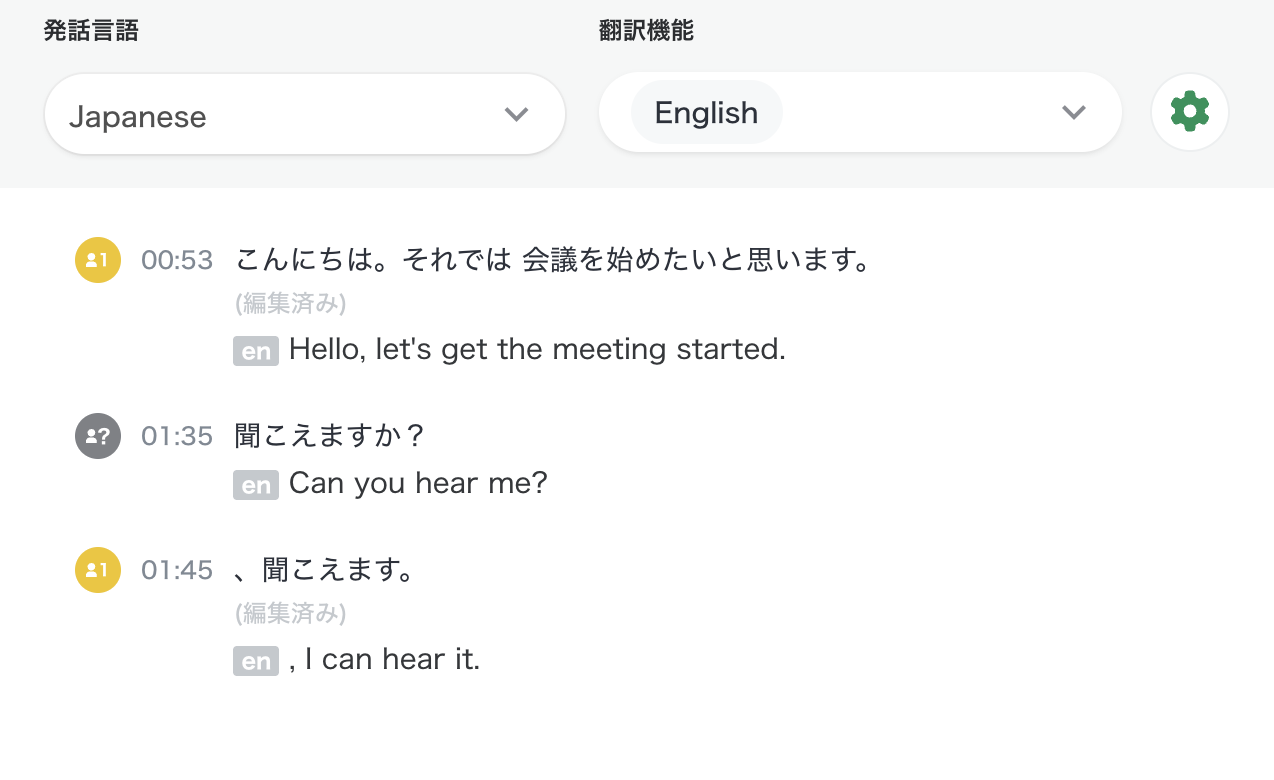
Task: Click unknown speaker avatar at 01:35
Action: [x=98, y=436]
